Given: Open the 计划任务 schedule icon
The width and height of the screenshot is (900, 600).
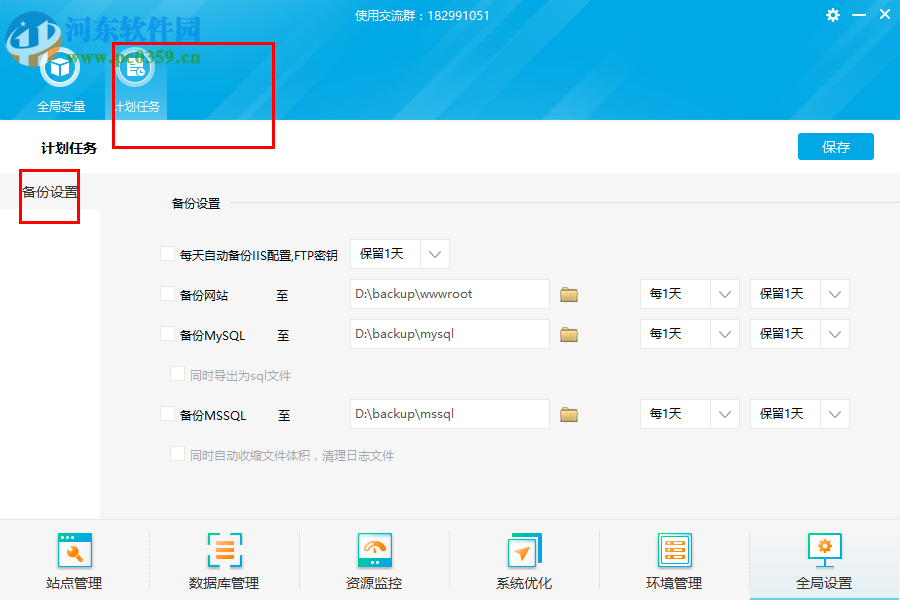Looking at the screenshot, I should (135, 69).
